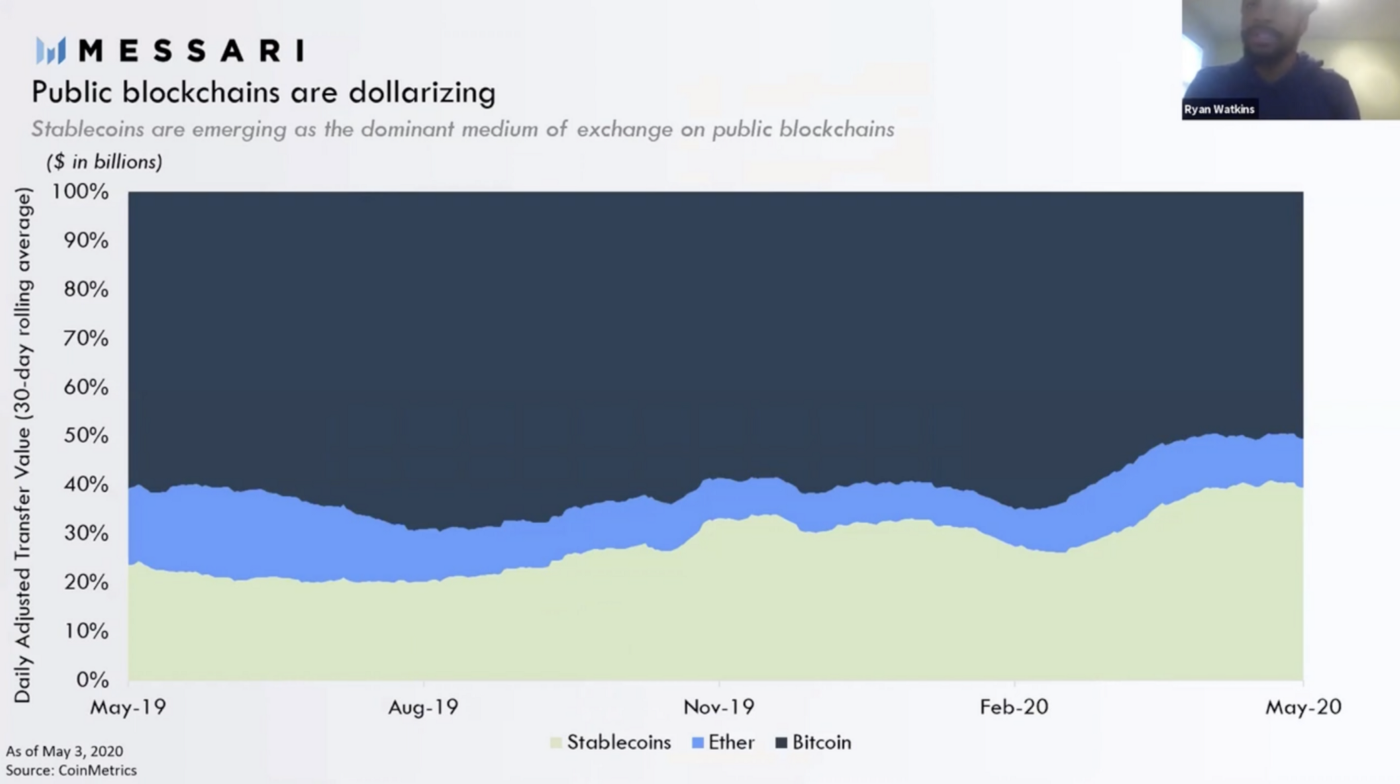Click the Ryan Watkins name tag
The image size is (1400, 784).
point(1220,109)
